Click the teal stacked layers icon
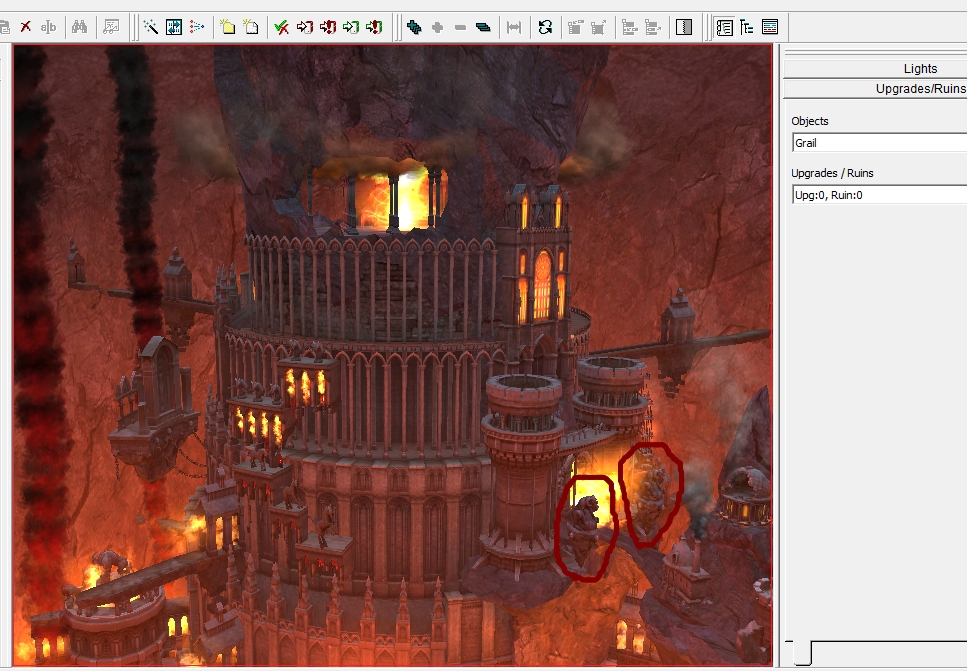The height and width of the screenshot is (671, 967). [484, 27]
